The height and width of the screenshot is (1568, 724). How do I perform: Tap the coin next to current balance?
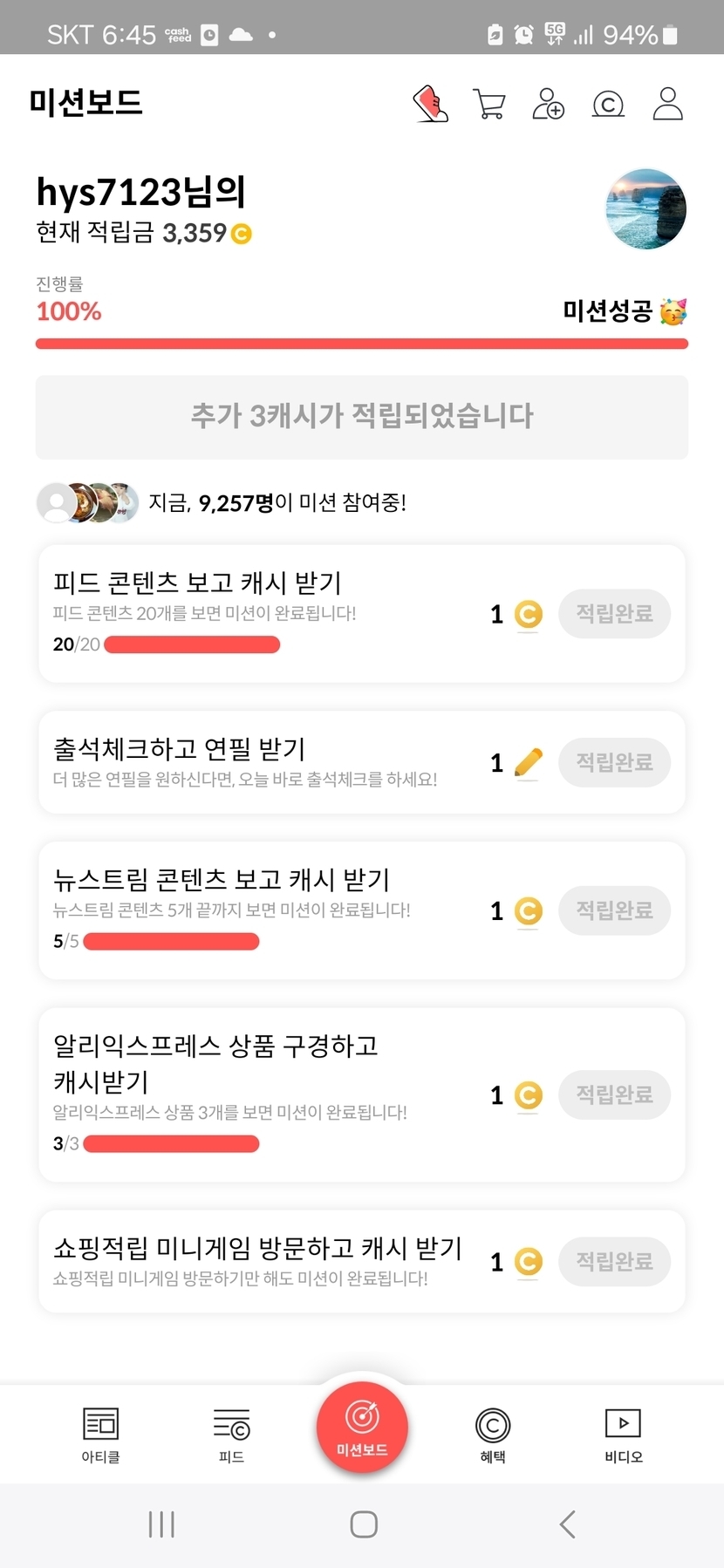point(241,234)
